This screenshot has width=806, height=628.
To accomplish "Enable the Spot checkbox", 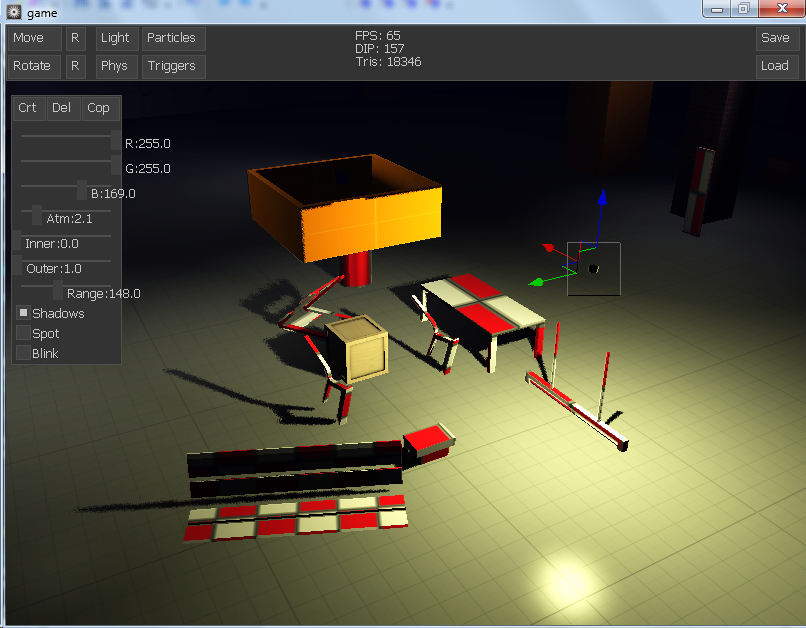I will 24,333.
